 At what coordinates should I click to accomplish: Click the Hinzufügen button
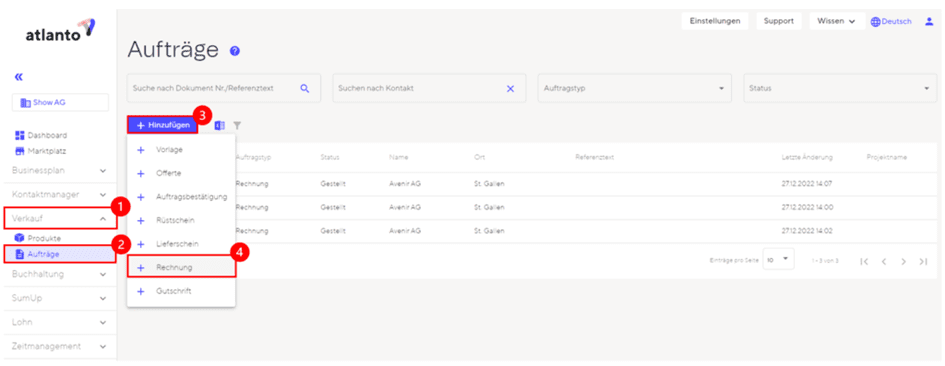[163, 125]
